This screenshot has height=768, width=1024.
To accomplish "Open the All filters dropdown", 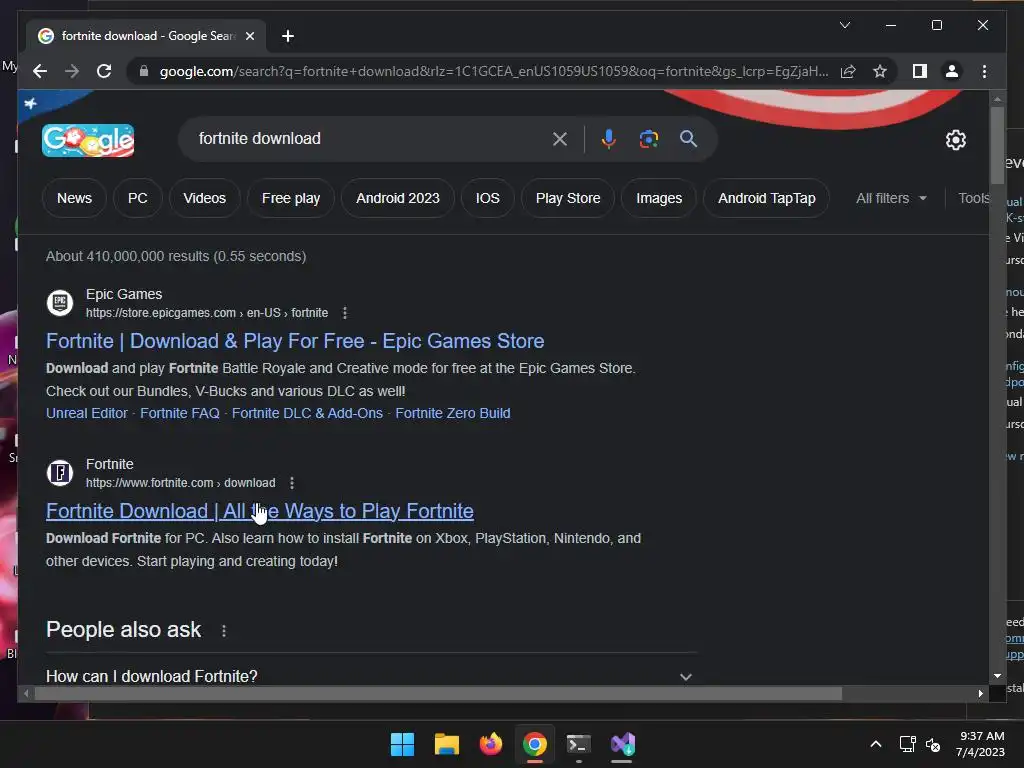I will coord(891,198).
